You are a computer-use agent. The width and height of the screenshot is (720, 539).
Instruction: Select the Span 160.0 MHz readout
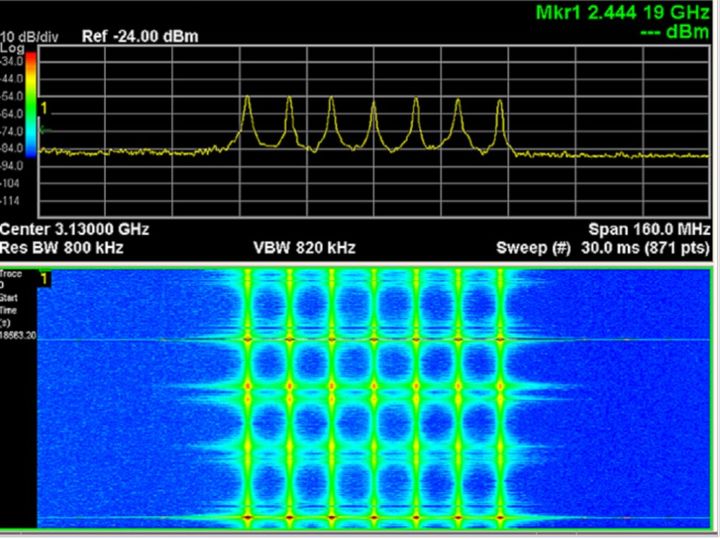coord(650,229)
